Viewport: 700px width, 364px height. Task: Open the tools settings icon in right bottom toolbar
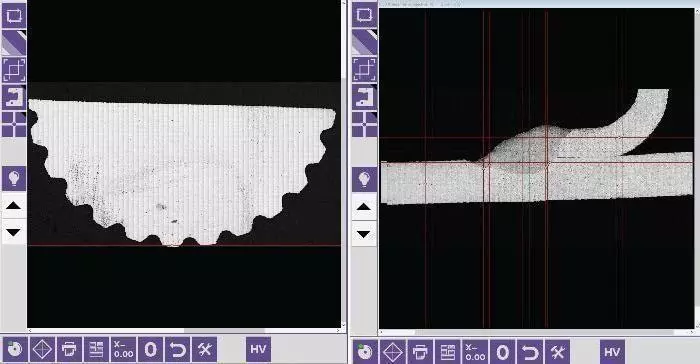(x=557, y=352)
